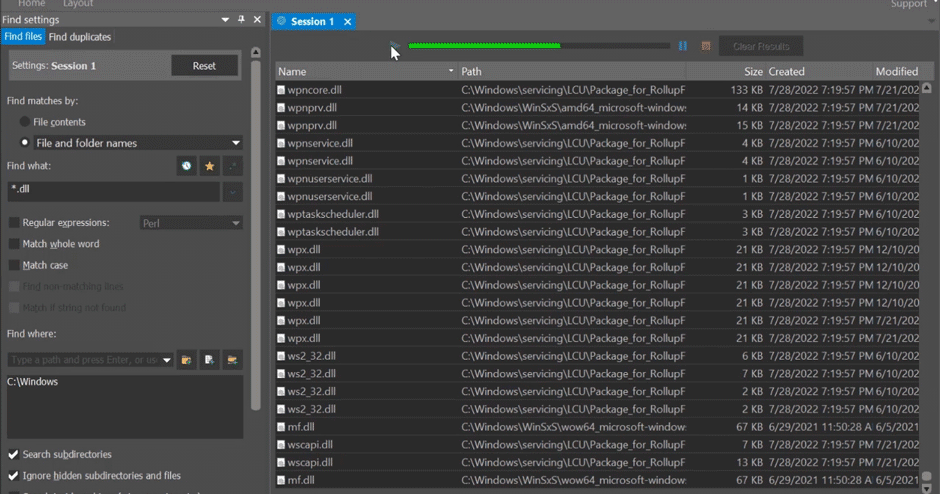Open the Find where path dropdown
Image resolution: width=940 pixels, height=494 pixels.
coord(167,360)
